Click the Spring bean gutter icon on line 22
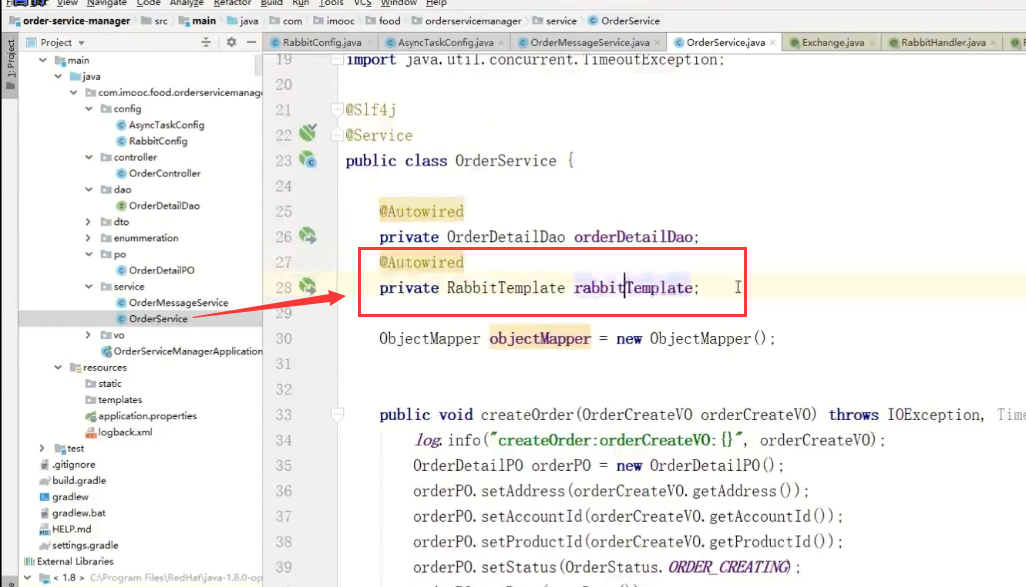The image size is (1026, 587). click(x=308, y=133)
